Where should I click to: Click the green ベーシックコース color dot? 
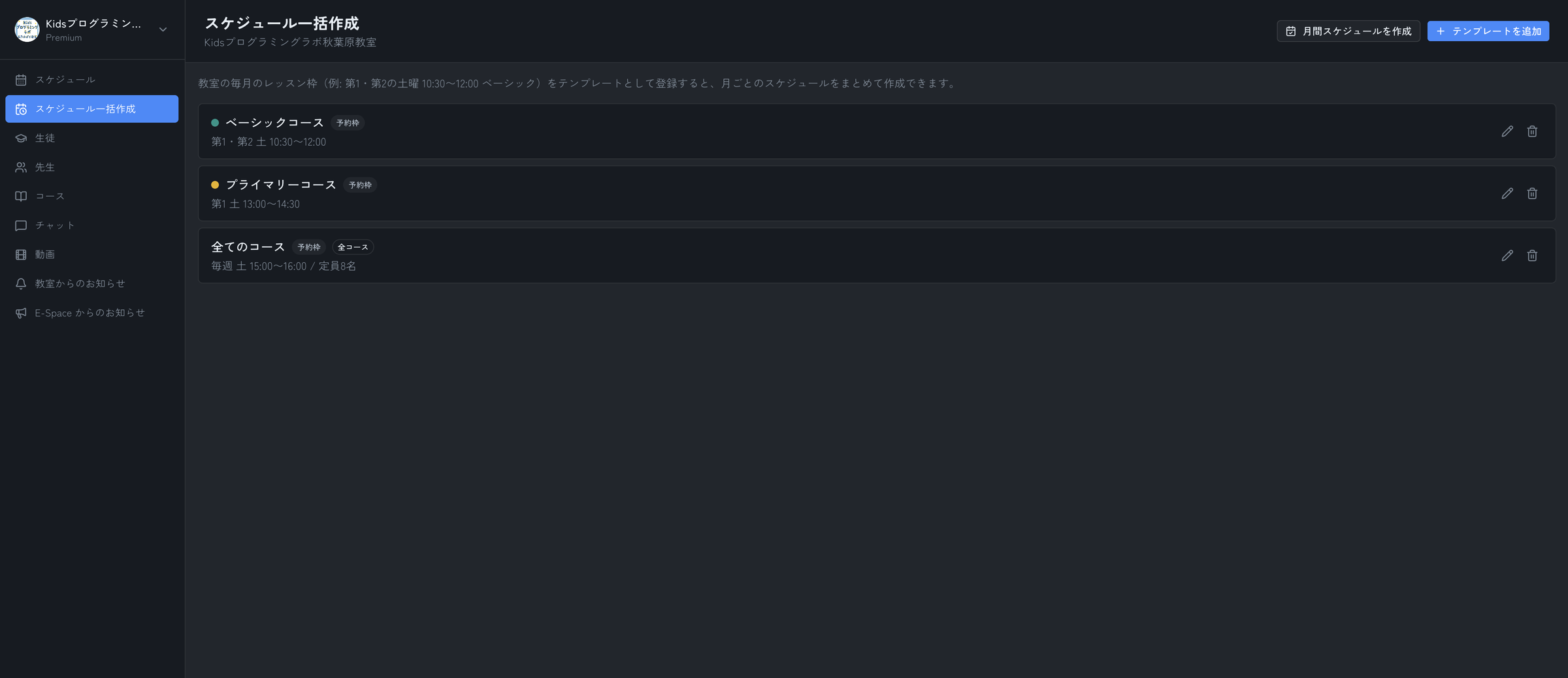(215, 123)
